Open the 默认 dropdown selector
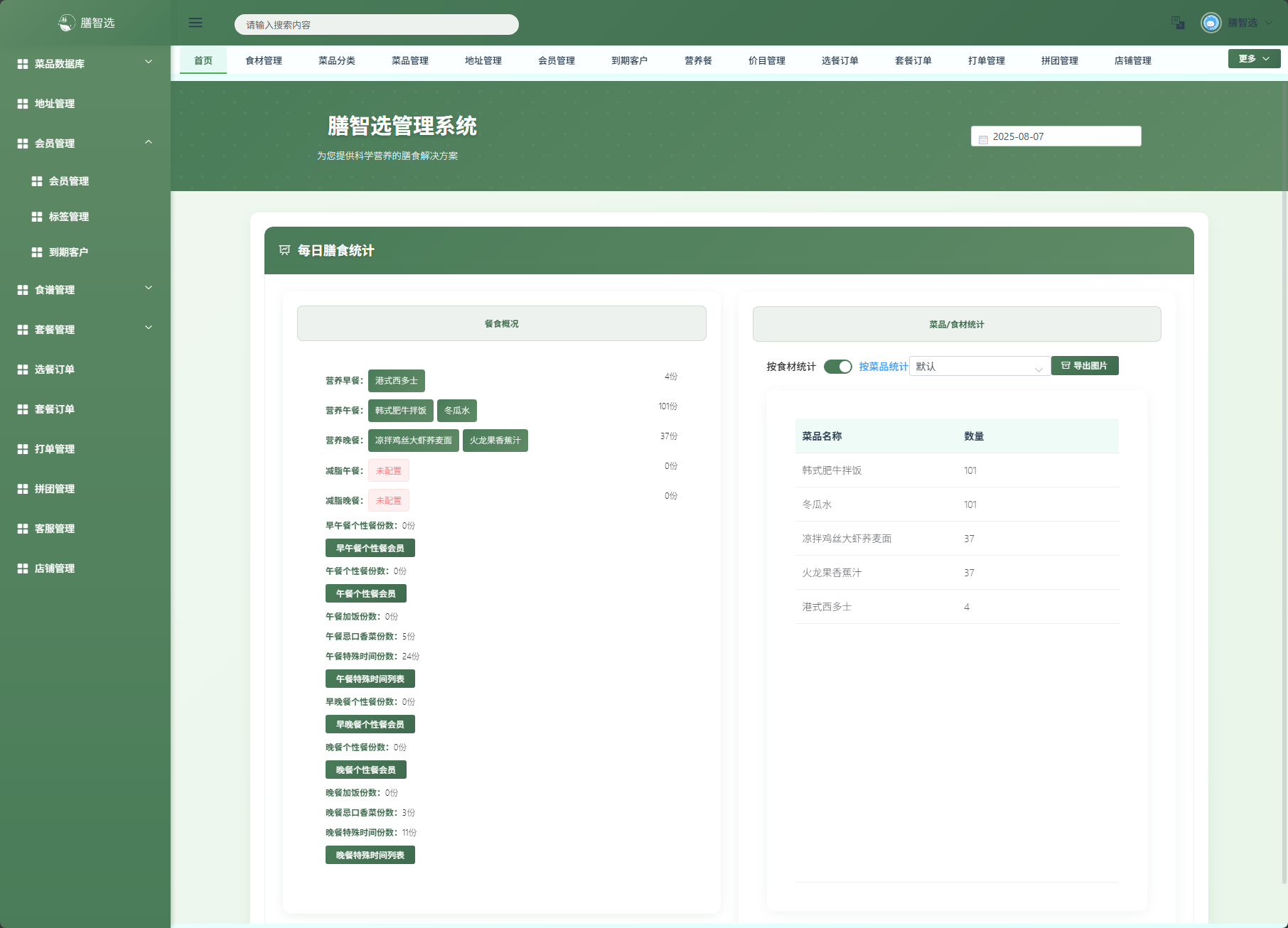This screenshot has height=928, width=1288. pyautogui.click(x=979, y=366)
